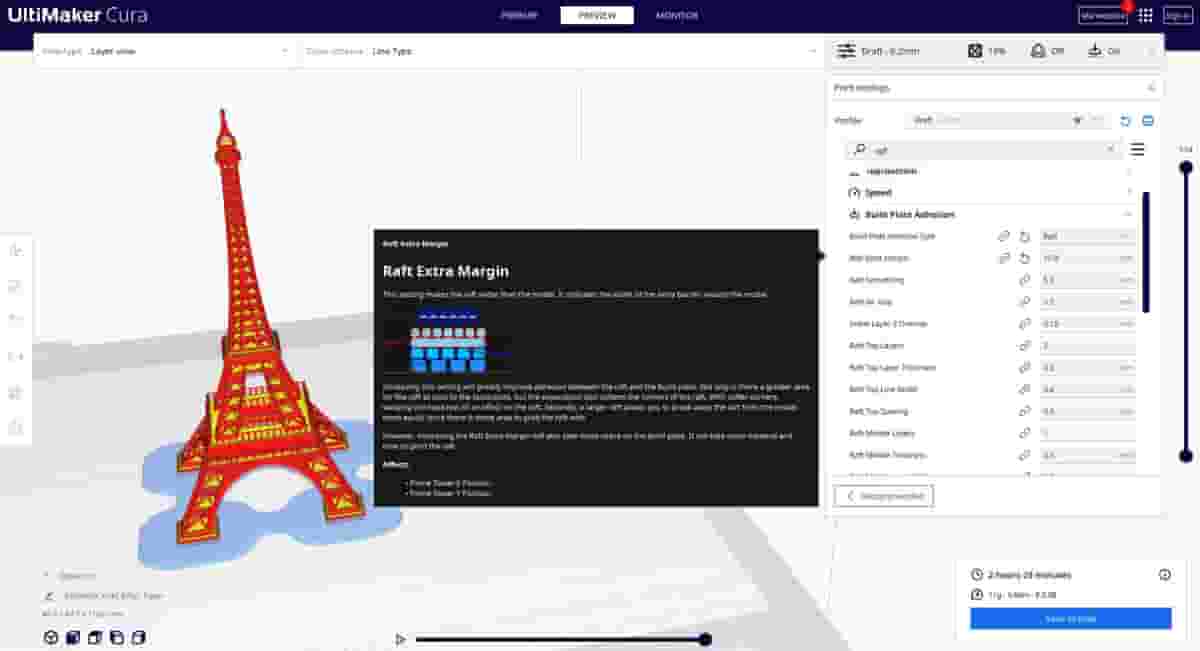Select the Rotate tool in left toolbar
This screenshot has width=1200, height=651.
(x=17, y=320)
